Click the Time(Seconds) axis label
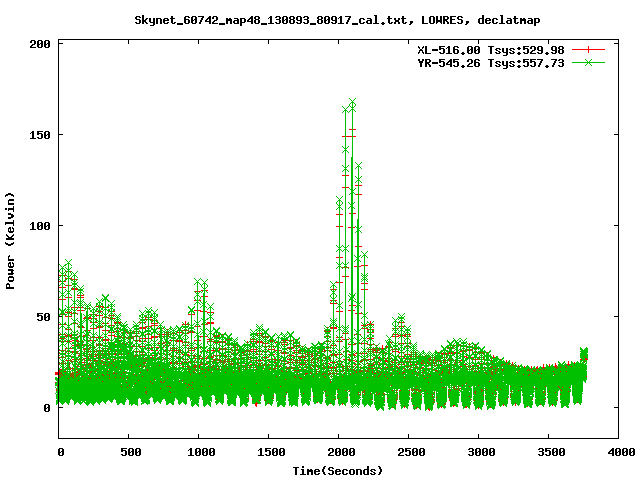The image size is (640, 480). point(338,471)
